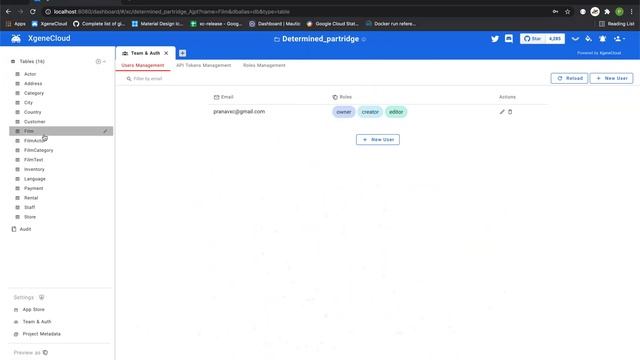
Task: Click the Reload button
Action: 569,78
